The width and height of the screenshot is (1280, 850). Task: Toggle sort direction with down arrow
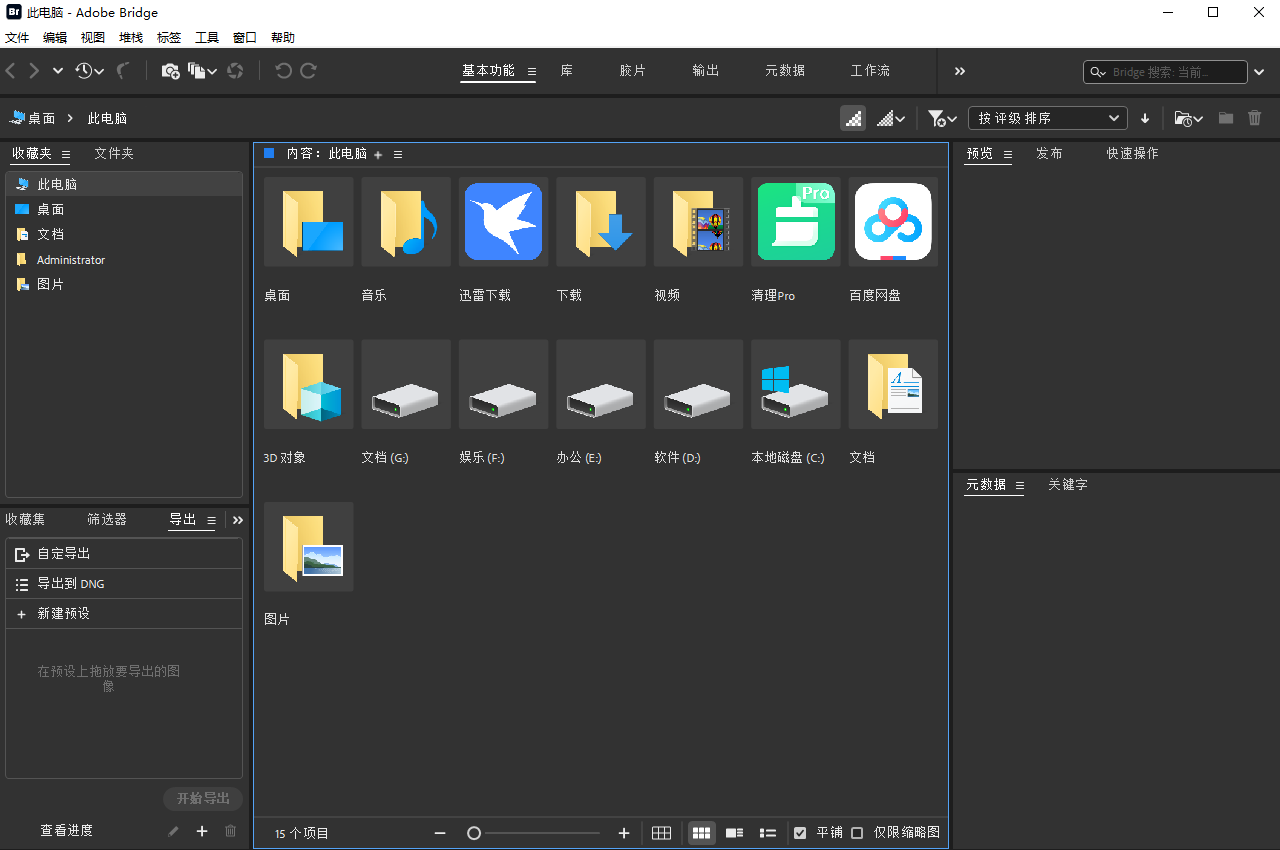[x=1144, y=118]
